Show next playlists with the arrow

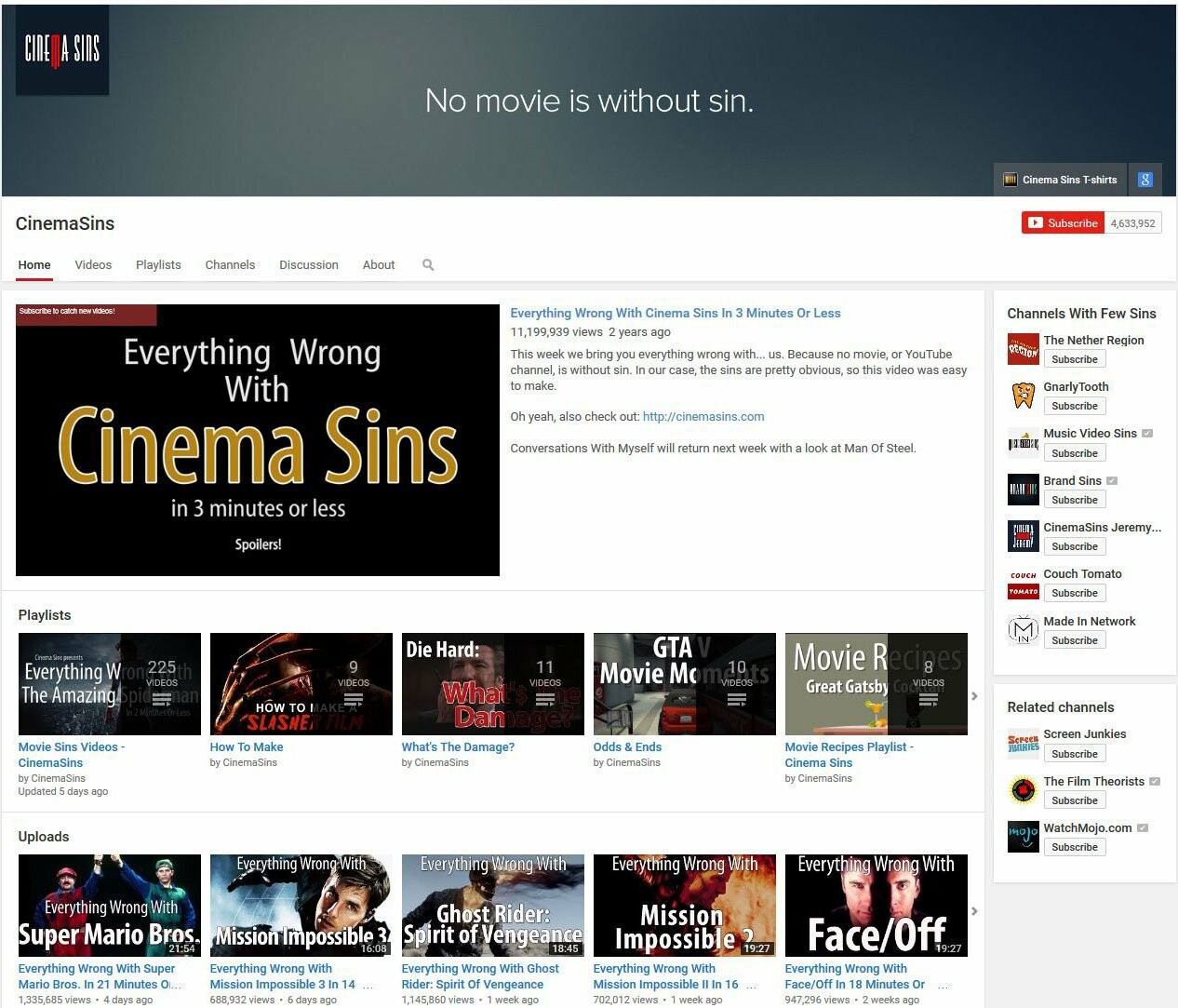point(974,696)
